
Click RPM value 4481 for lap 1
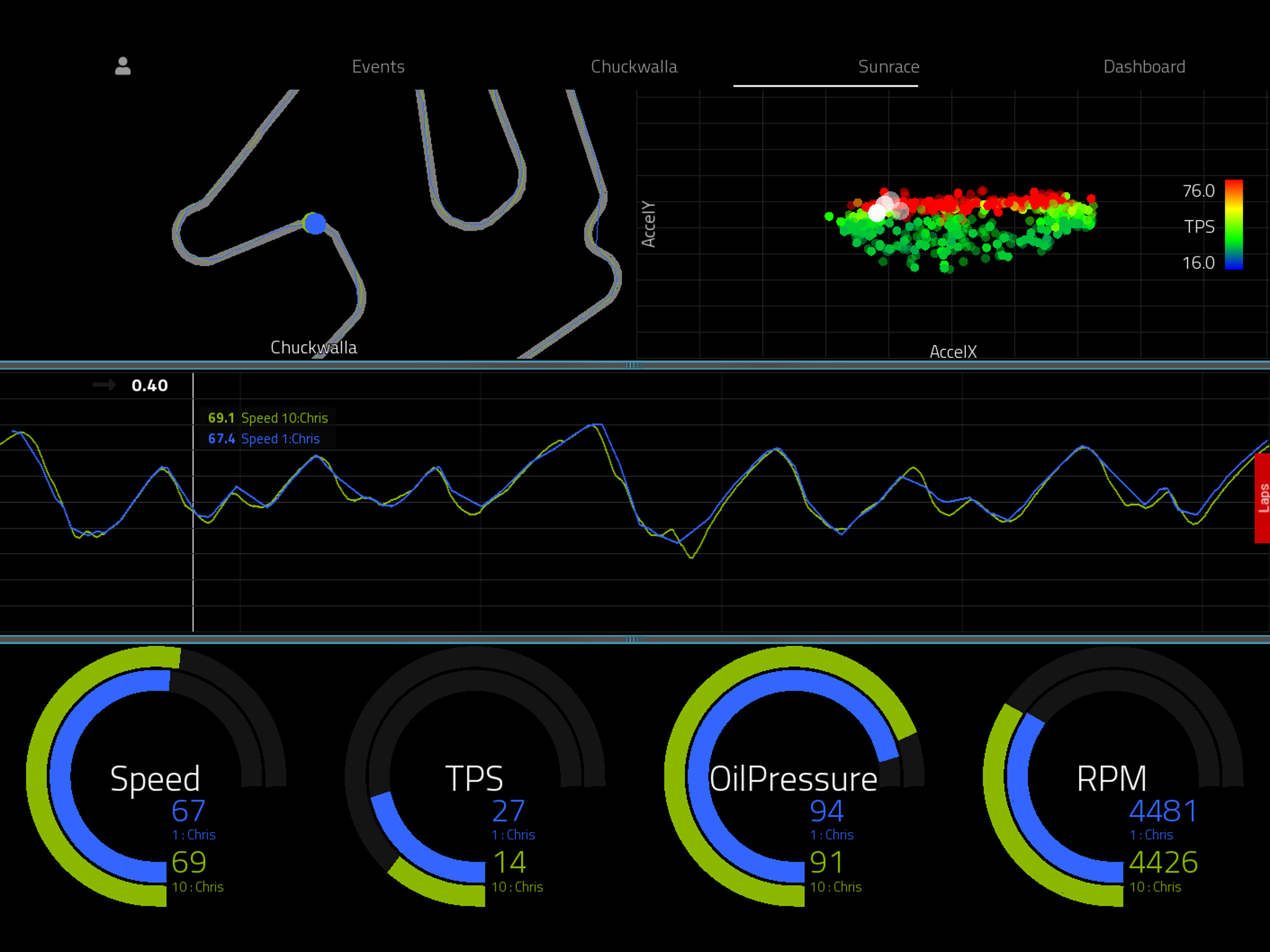click(x=1163, y=811)
